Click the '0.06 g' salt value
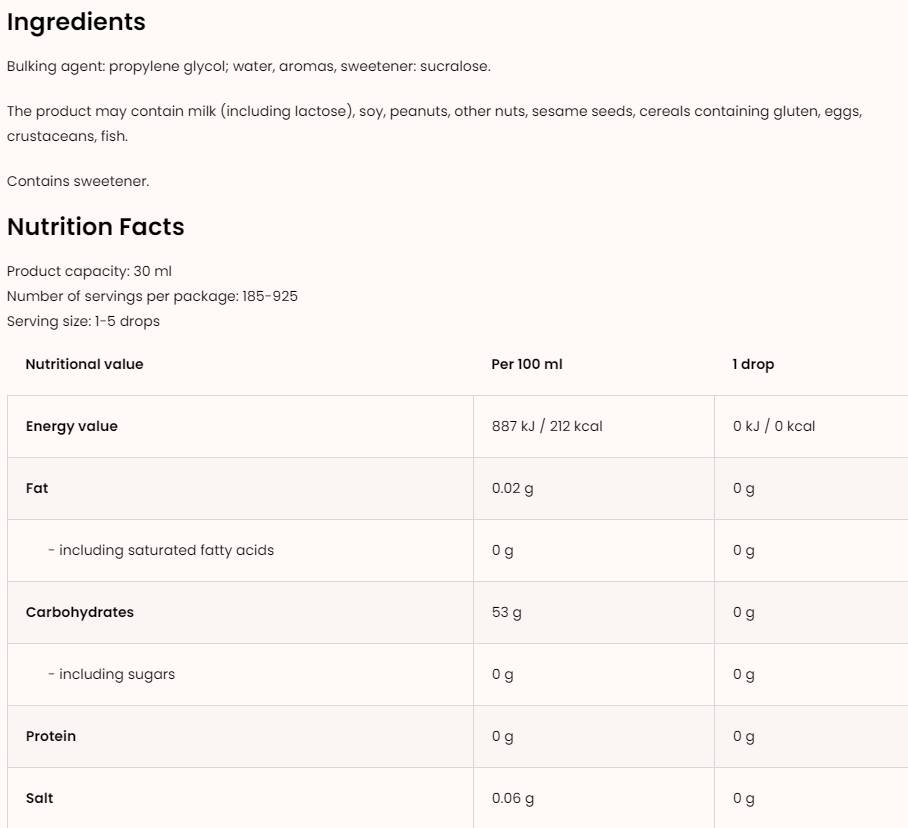908x828 pixels. [x=513, y=798]
